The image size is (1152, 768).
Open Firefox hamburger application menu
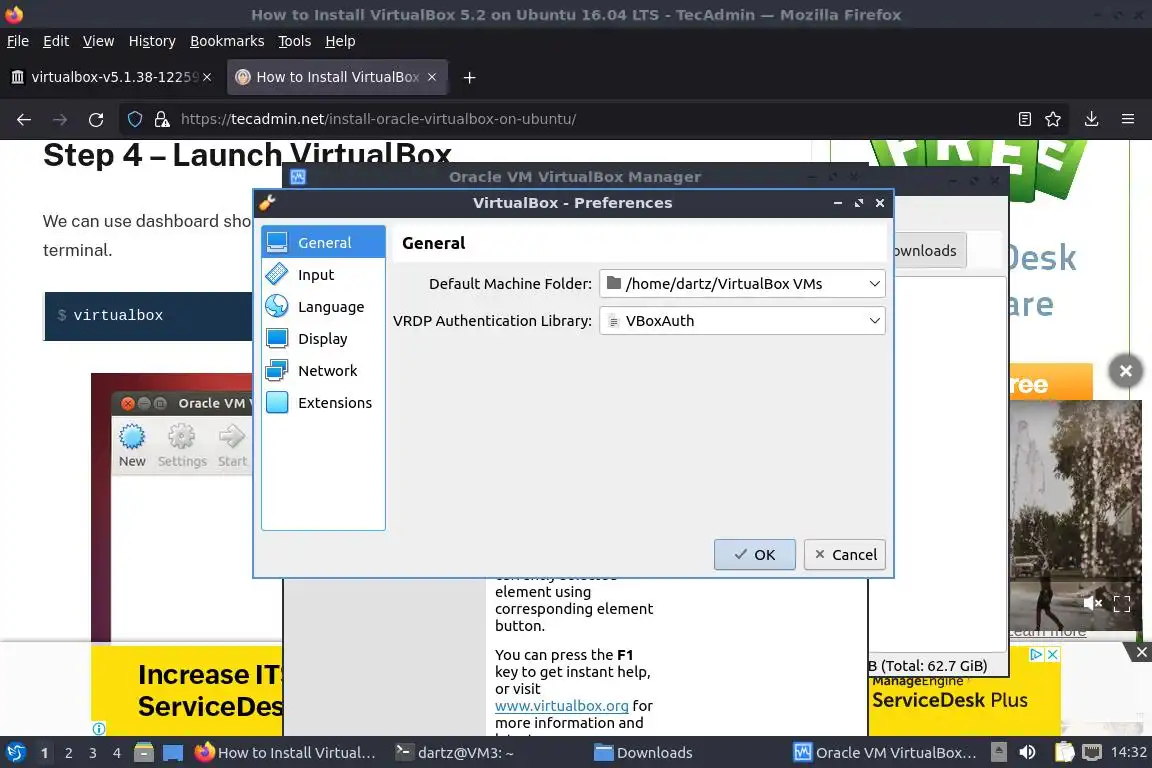click(1128, 119)
